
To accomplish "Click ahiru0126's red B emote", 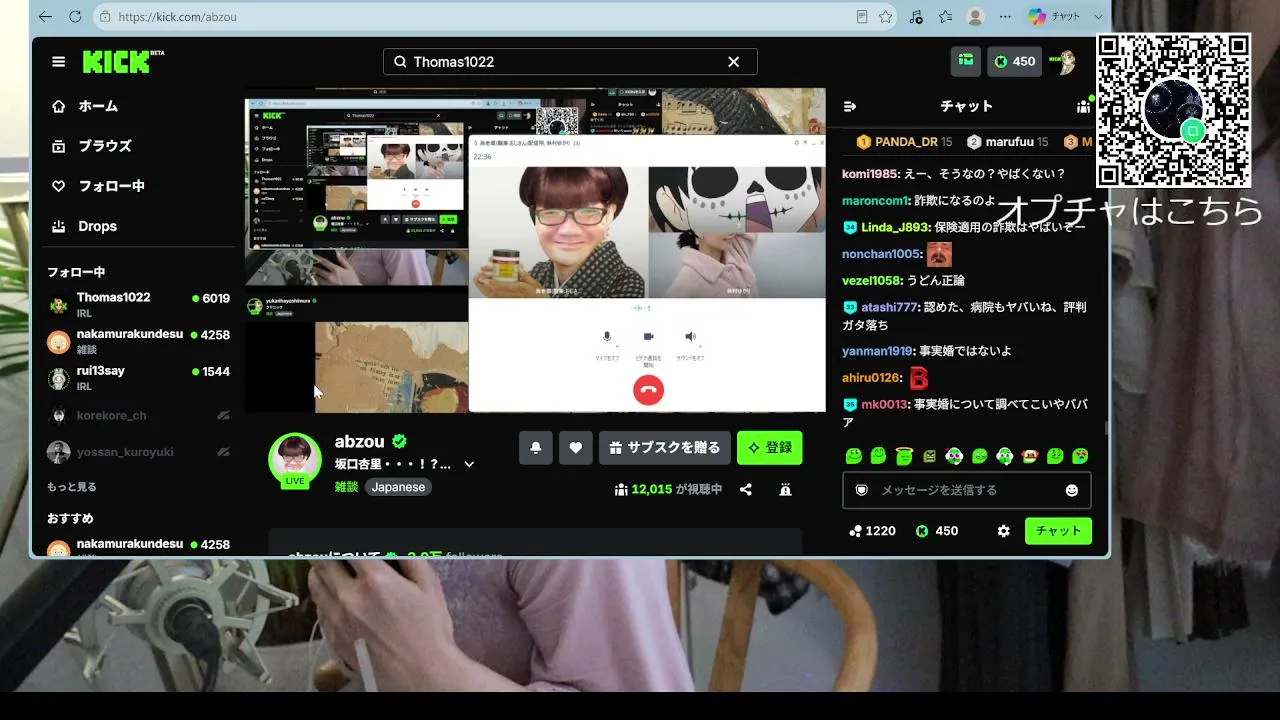I will (x=918, y=378).
